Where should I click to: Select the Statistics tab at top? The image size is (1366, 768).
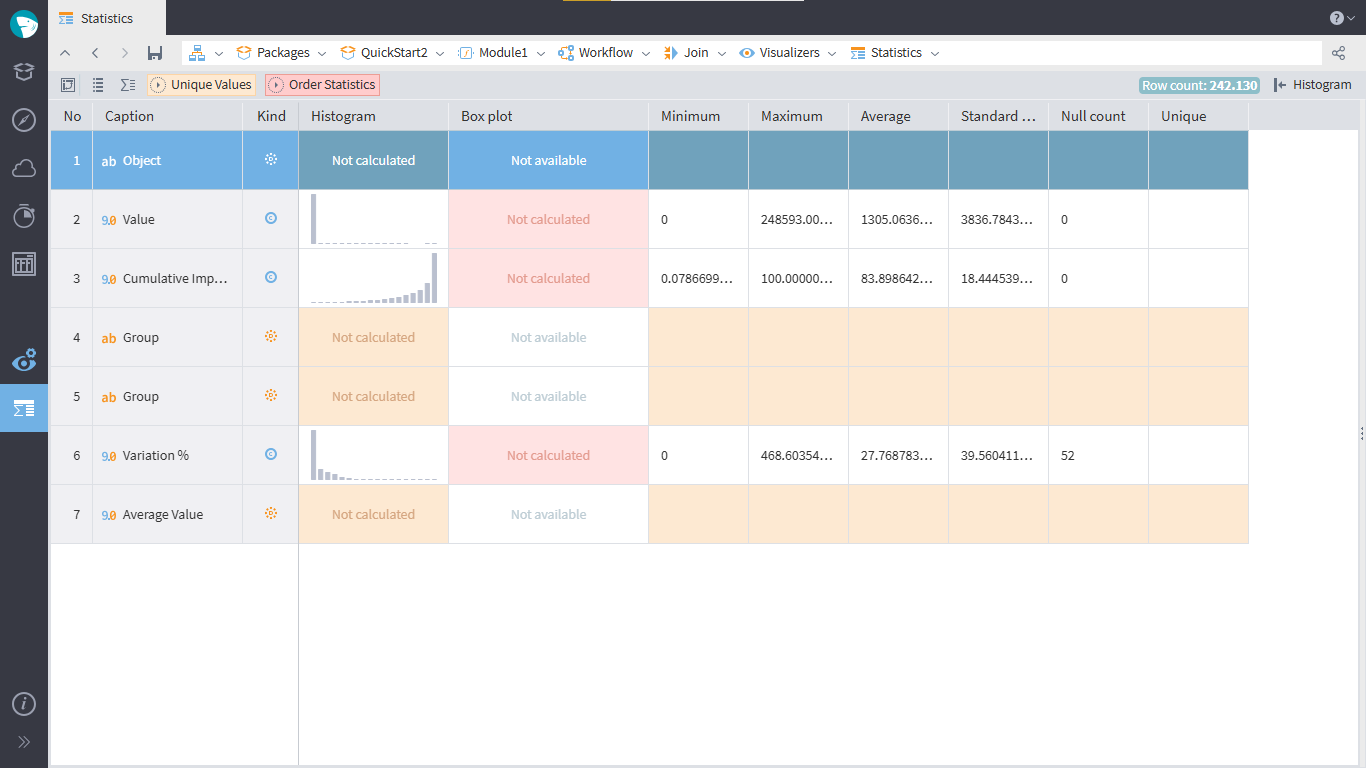[x=107, y=18]
